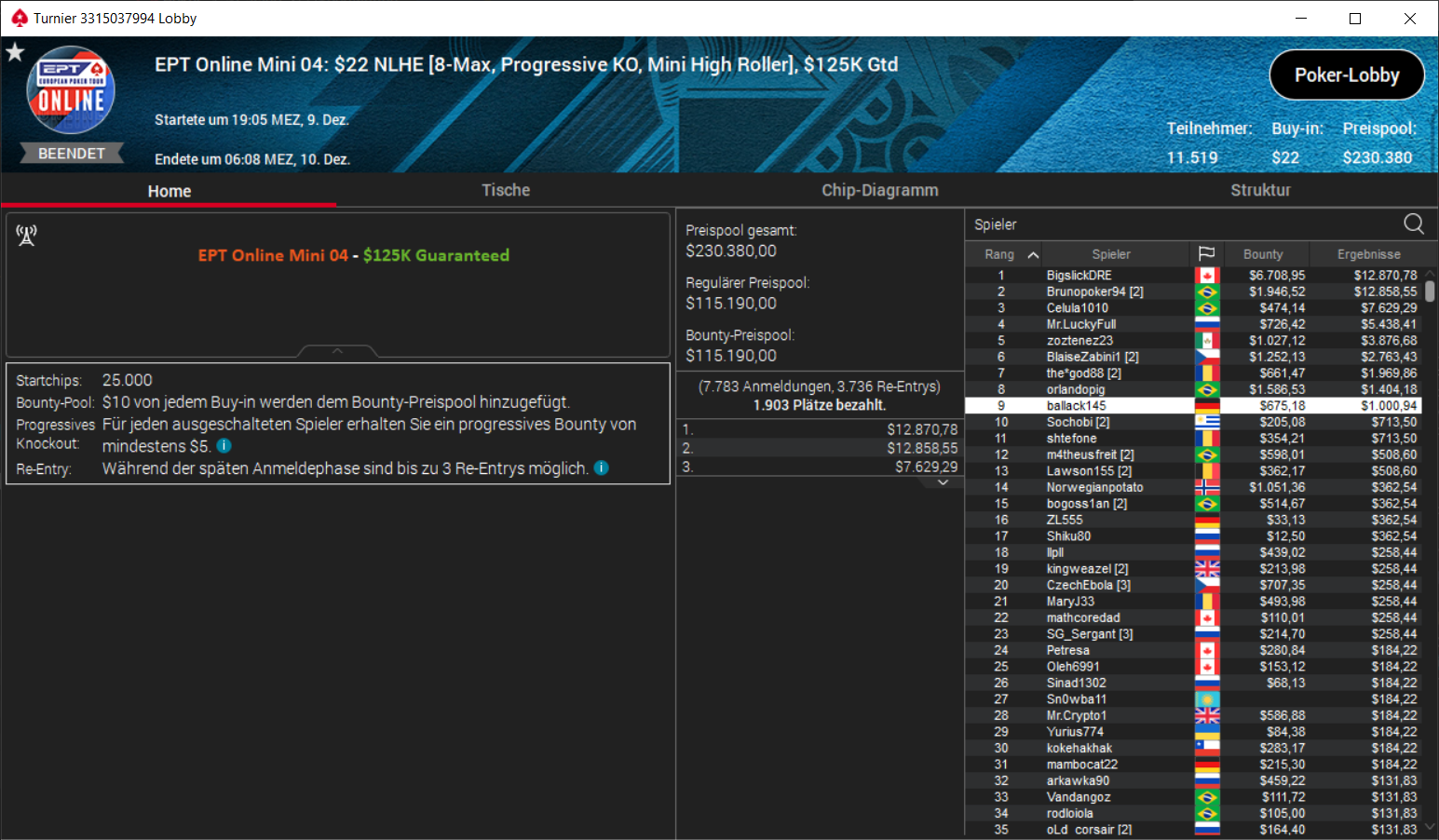Select third place payout row $7.629,29
Viewport: 1439px width, 840px height.
[x=820, y=467]
